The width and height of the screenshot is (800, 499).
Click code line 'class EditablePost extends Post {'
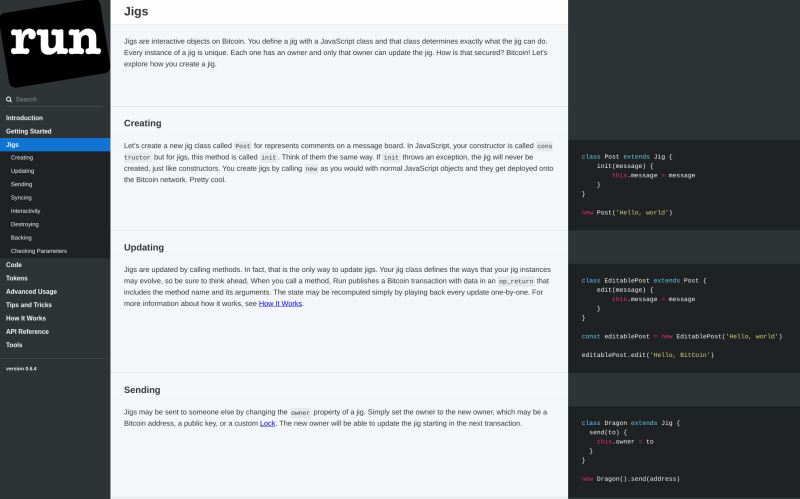(x=644, y=281)
